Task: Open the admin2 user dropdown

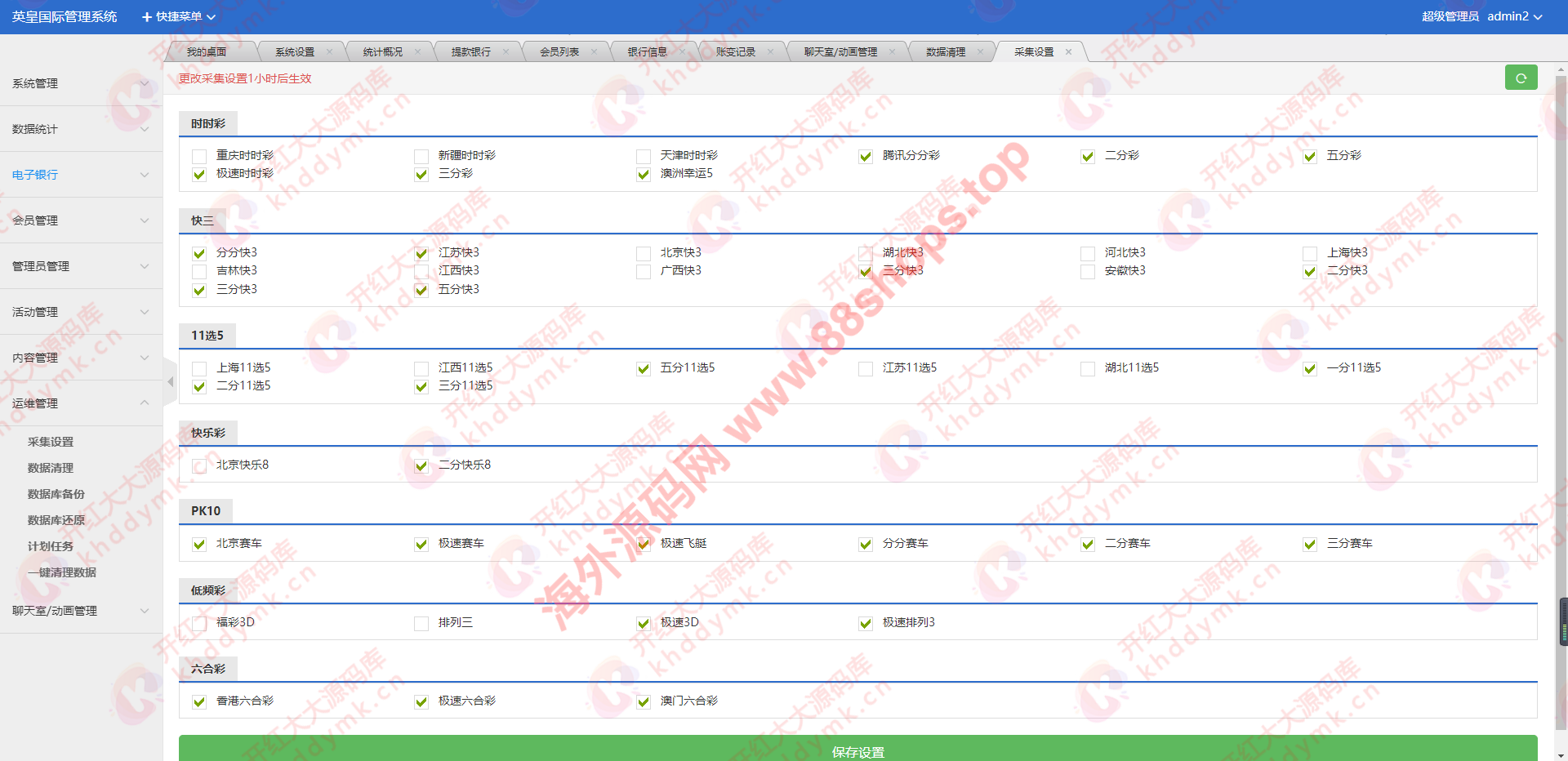Action: coord(1513,16)
